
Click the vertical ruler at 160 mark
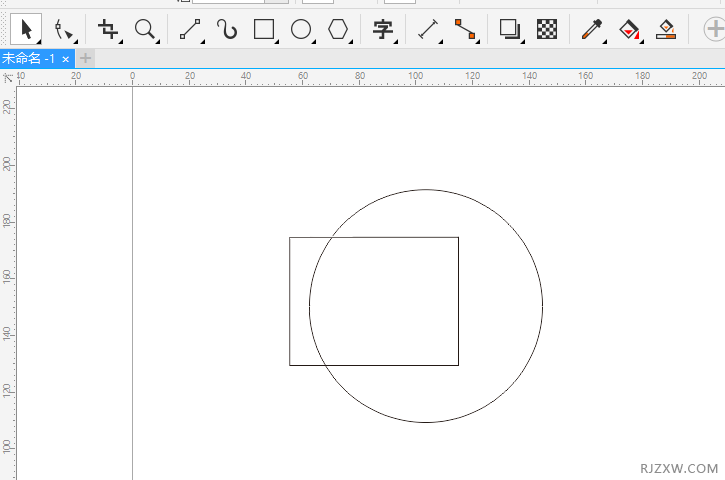click(x=7, y=277)
